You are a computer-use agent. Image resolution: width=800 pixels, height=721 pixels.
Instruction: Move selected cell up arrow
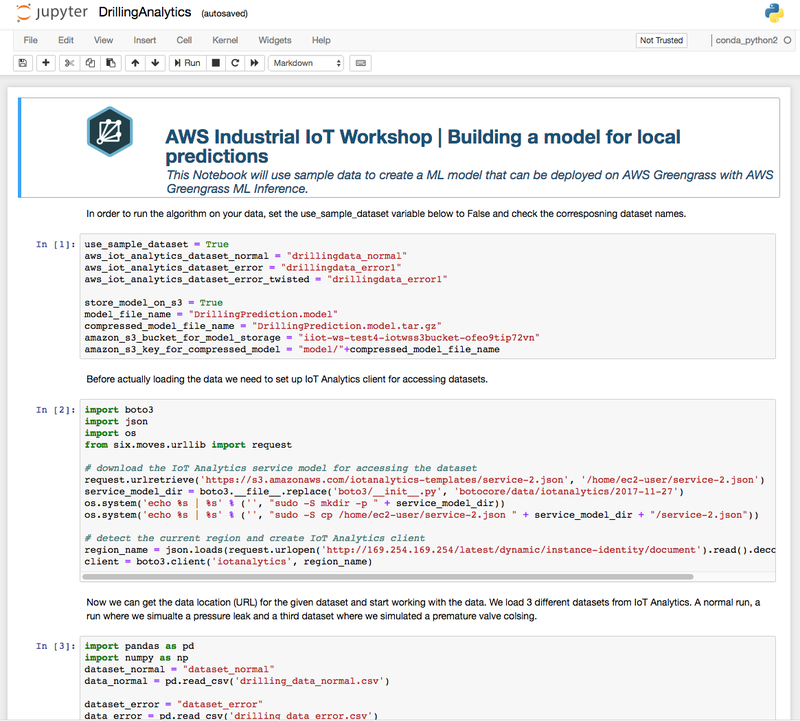click(135, 63)
